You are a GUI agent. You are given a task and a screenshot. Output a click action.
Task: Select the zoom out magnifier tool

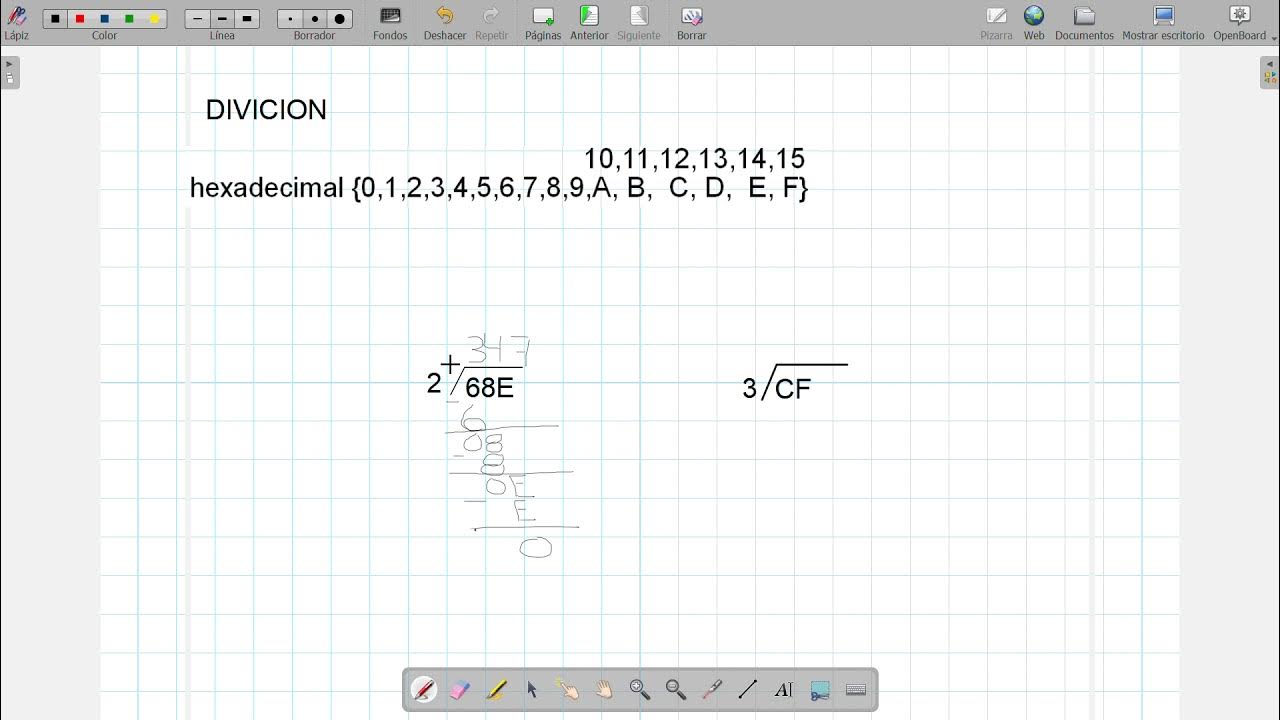[676, 690]
